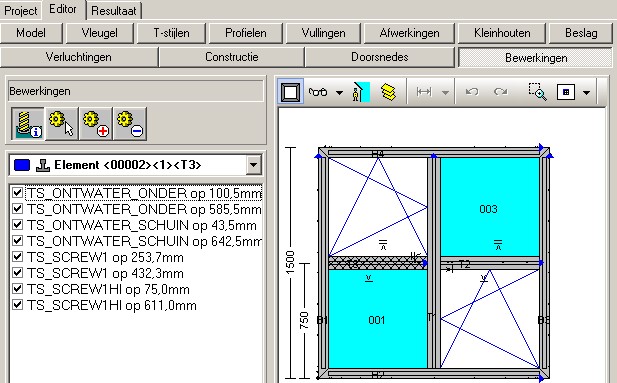Image resolution: width=617 pixels, height=383 pixels.
Task: Expand the glasses view options arrow
Action: click(339, 93)
